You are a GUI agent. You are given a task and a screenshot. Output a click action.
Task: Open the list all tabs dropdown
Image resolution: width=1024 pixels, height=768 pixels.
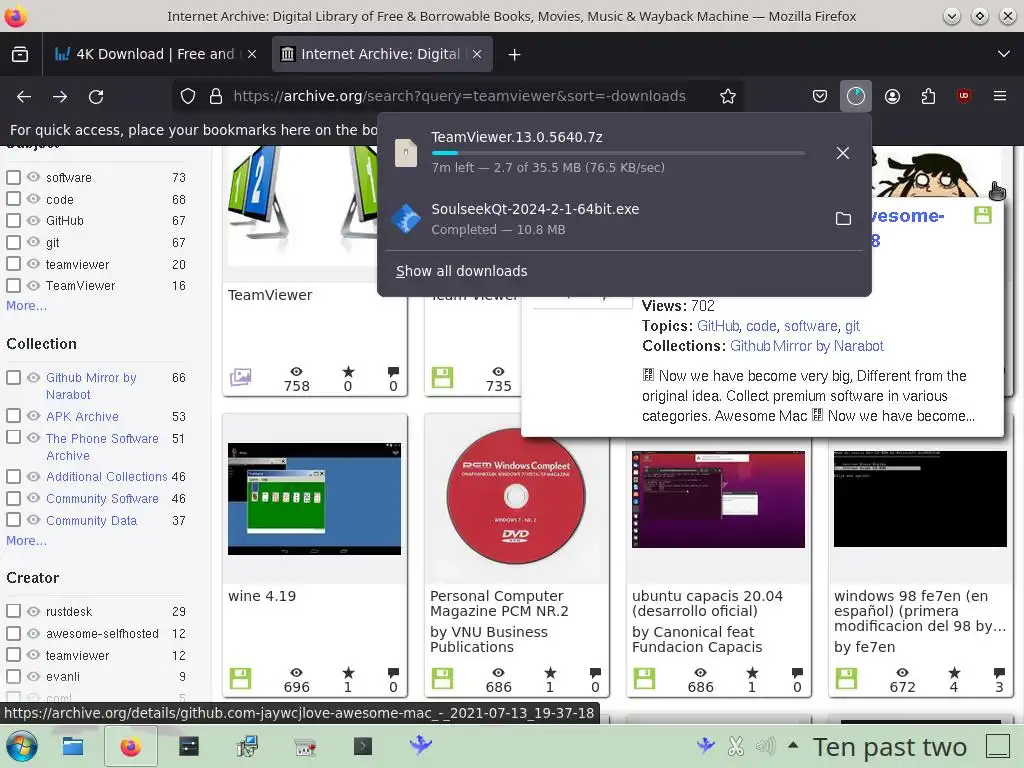(x=1004, y=54)
